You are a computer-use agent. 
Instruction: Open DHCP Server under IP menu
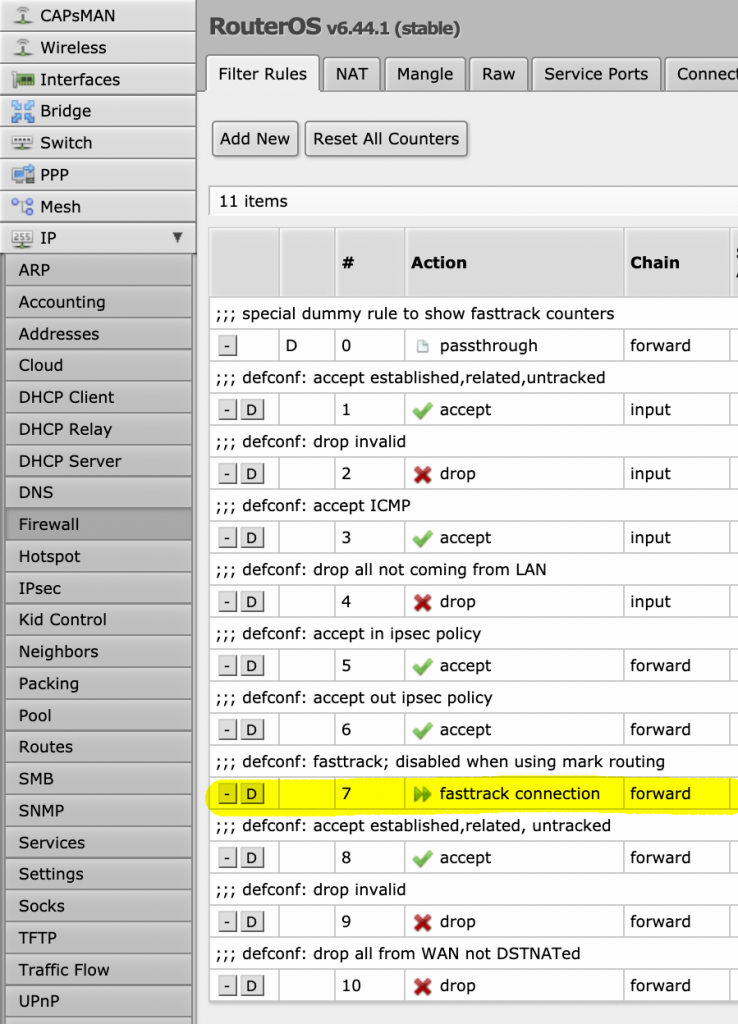click(x=99, y=462)
